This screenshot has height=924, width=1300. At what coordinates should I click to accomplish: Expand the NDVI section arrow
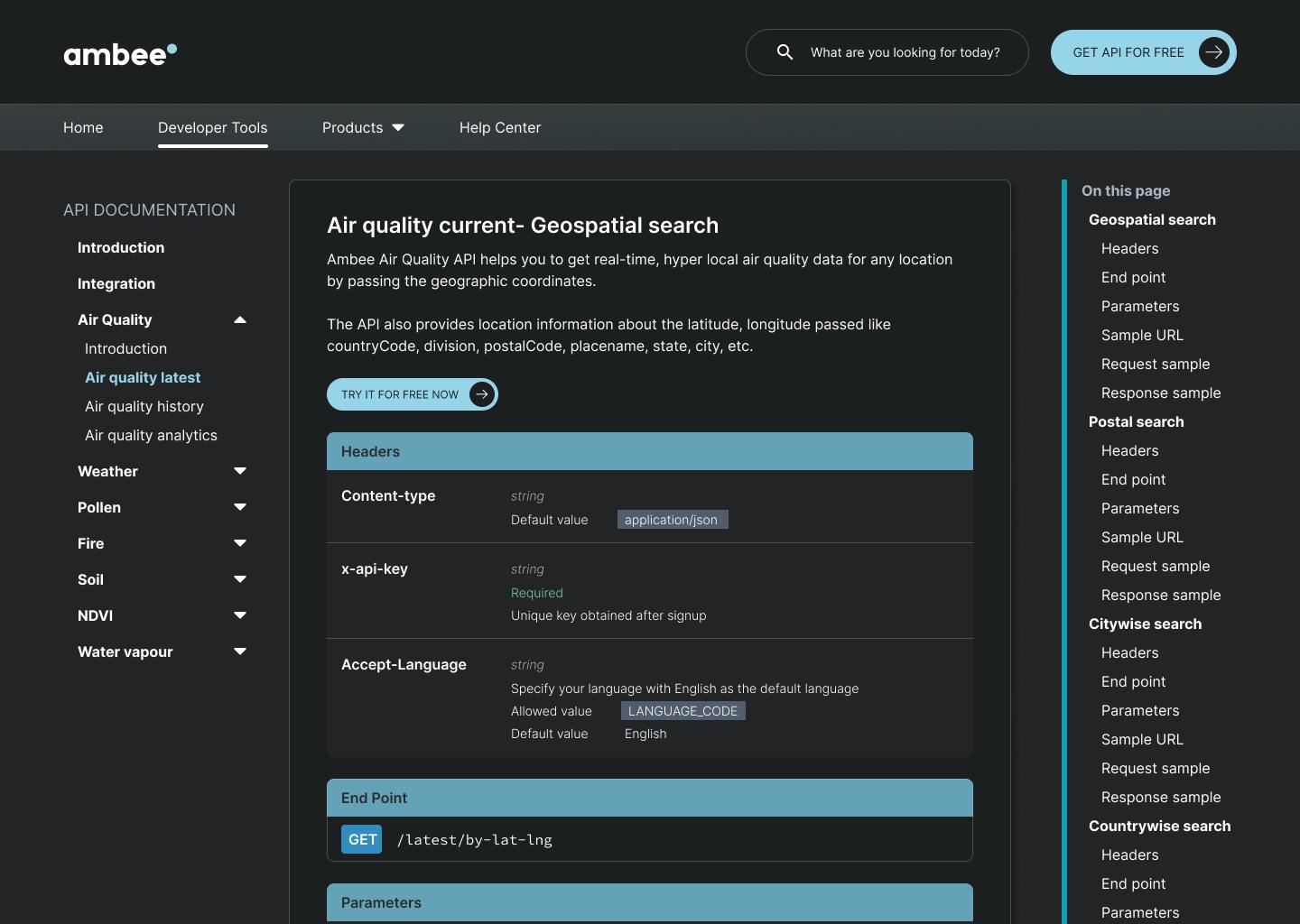(240, 615)
